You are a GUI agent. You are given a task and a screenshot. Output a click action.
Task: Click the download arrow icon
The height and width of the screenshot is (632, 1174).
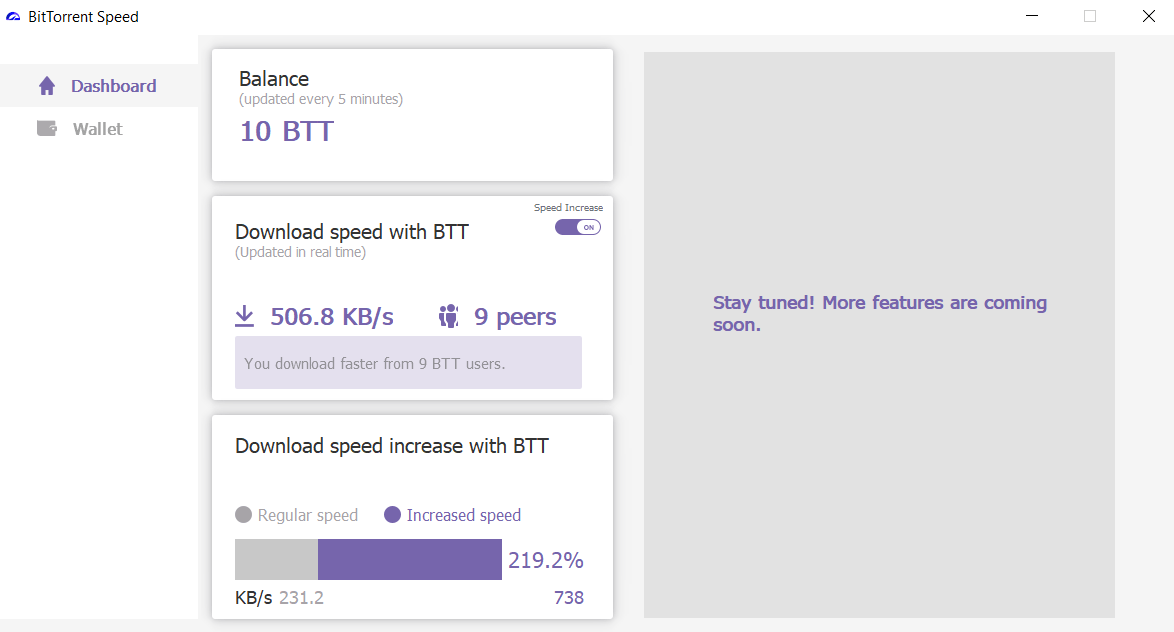click(245, 316)
